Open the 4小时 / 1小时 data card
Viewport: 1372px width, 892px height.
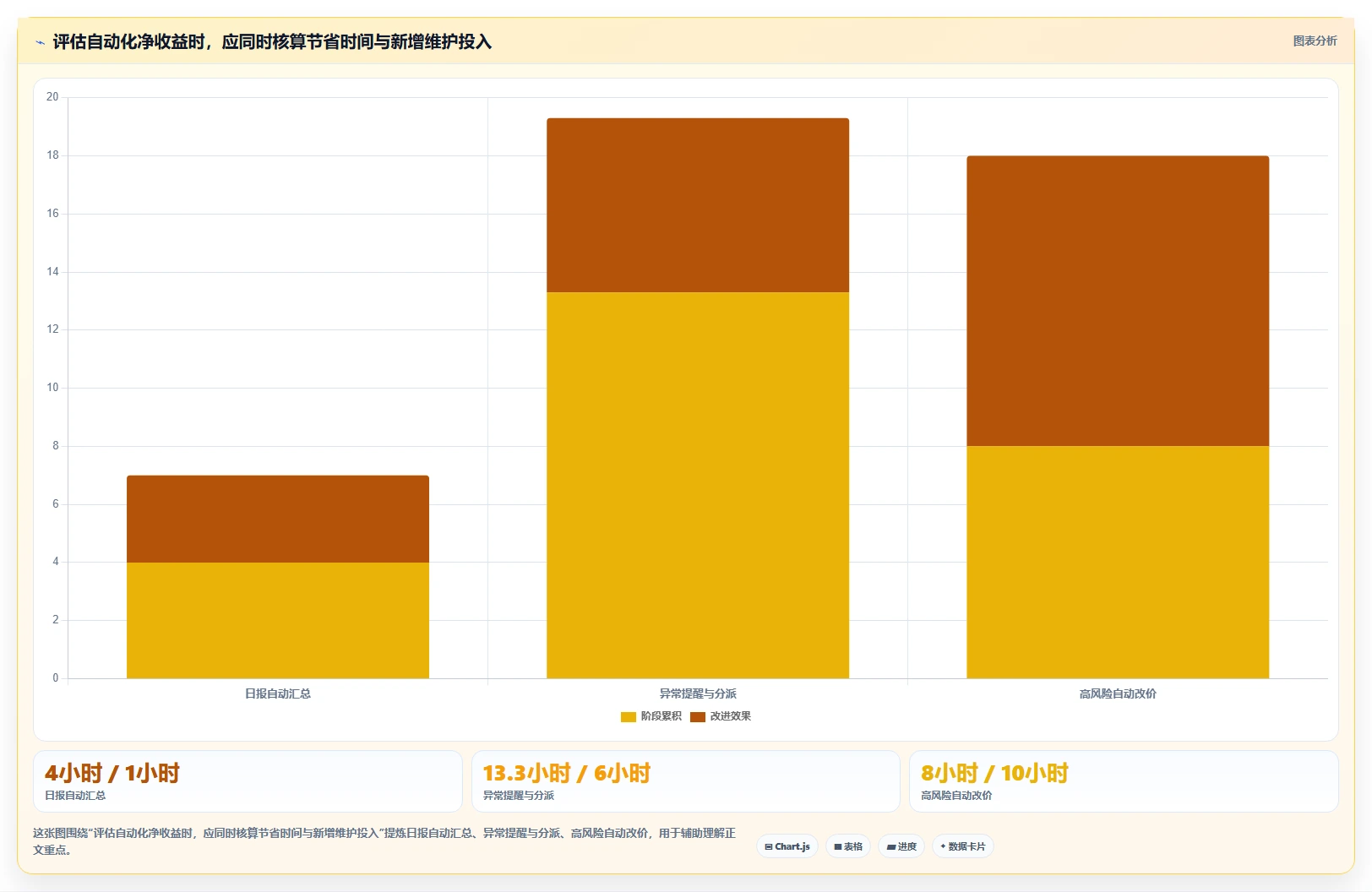tap(248, 781)
